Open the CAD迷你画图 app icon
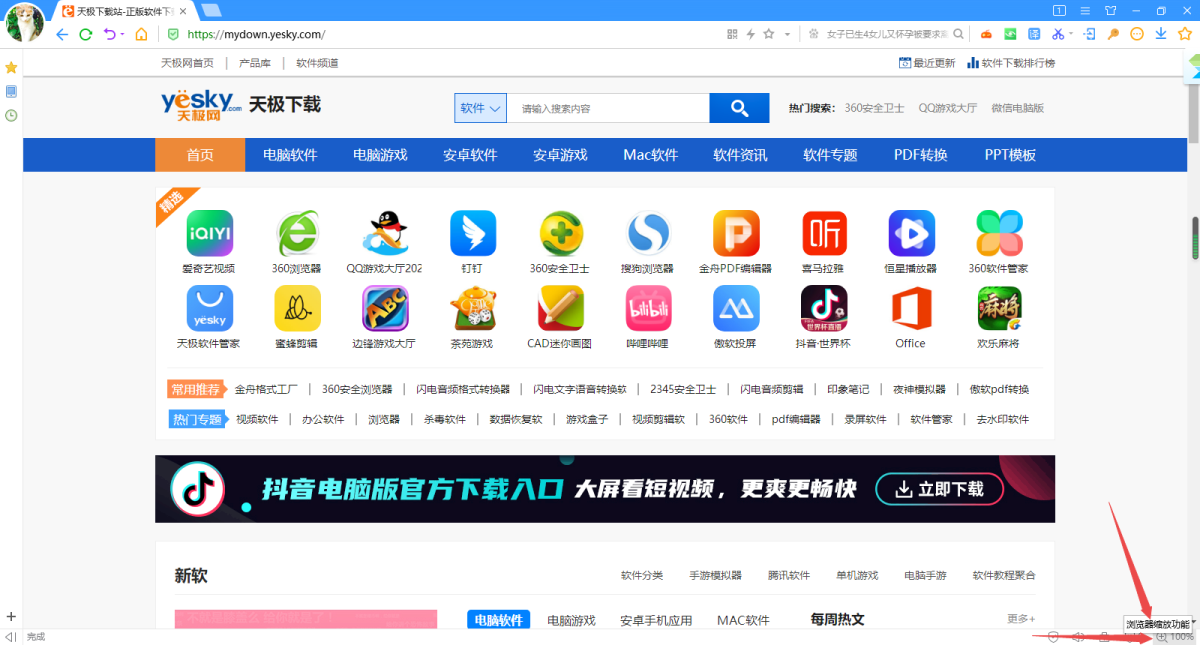This screenshot has height=645, width=1200. coord(561,309)
